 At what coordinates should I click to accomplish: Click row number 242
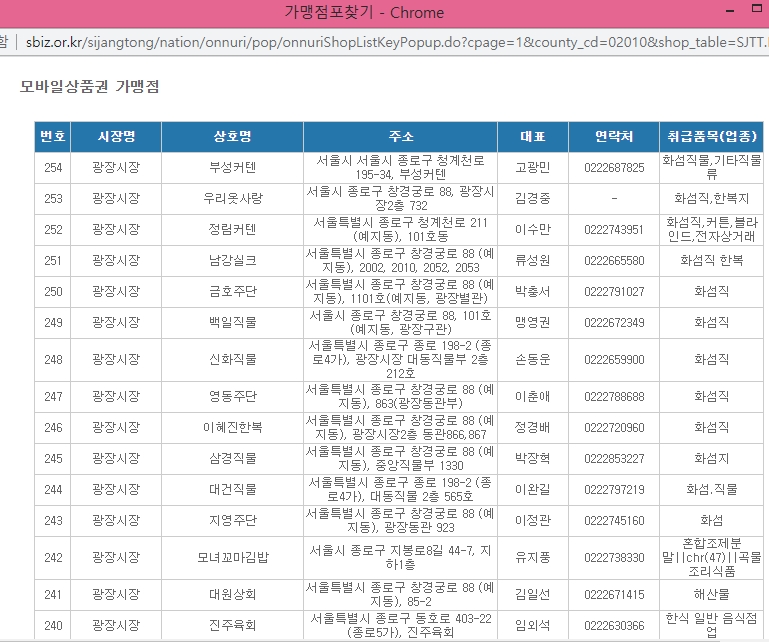click(53, 558)
